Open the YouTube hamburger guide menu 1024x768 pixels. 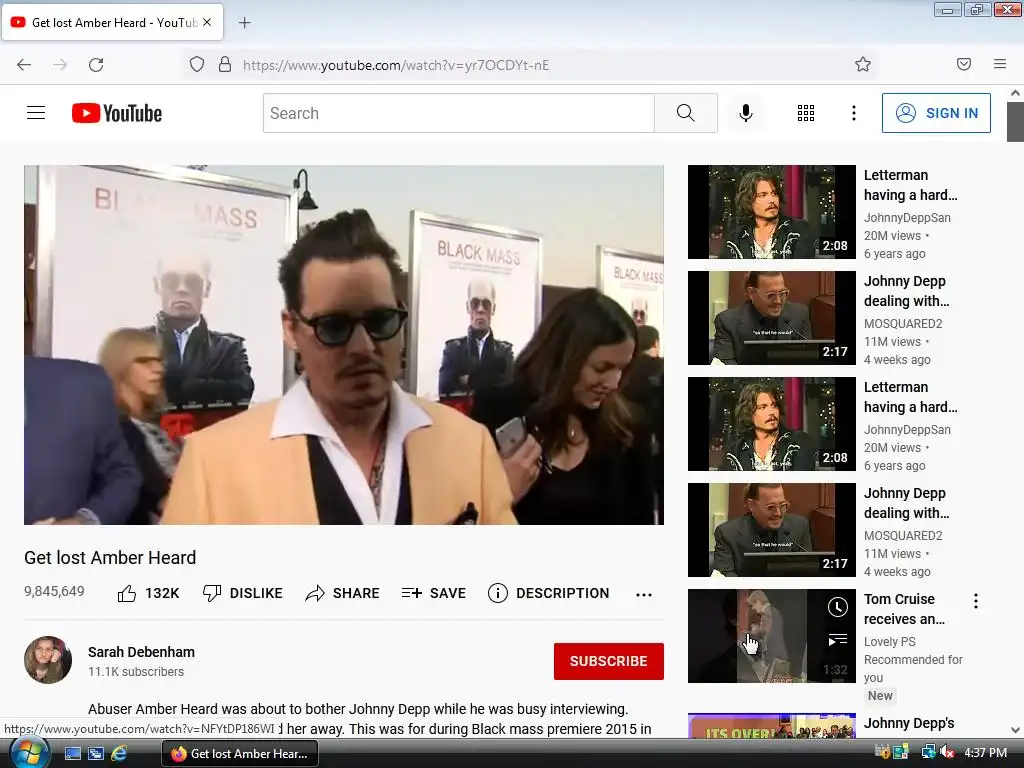[x=36, y=113]
